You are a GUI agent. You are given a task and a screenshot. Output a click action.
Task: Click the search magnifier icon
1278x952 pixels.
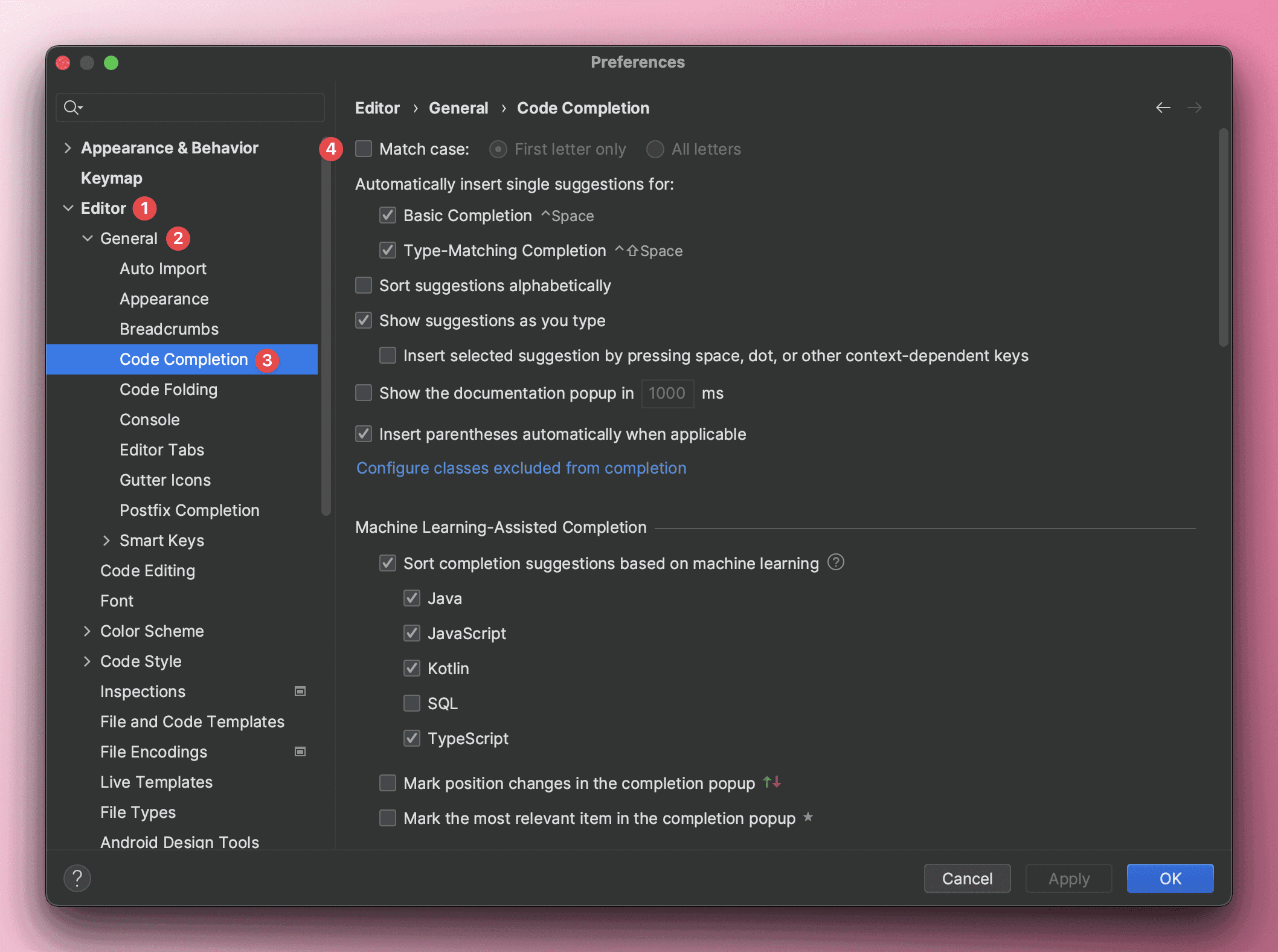72,108
